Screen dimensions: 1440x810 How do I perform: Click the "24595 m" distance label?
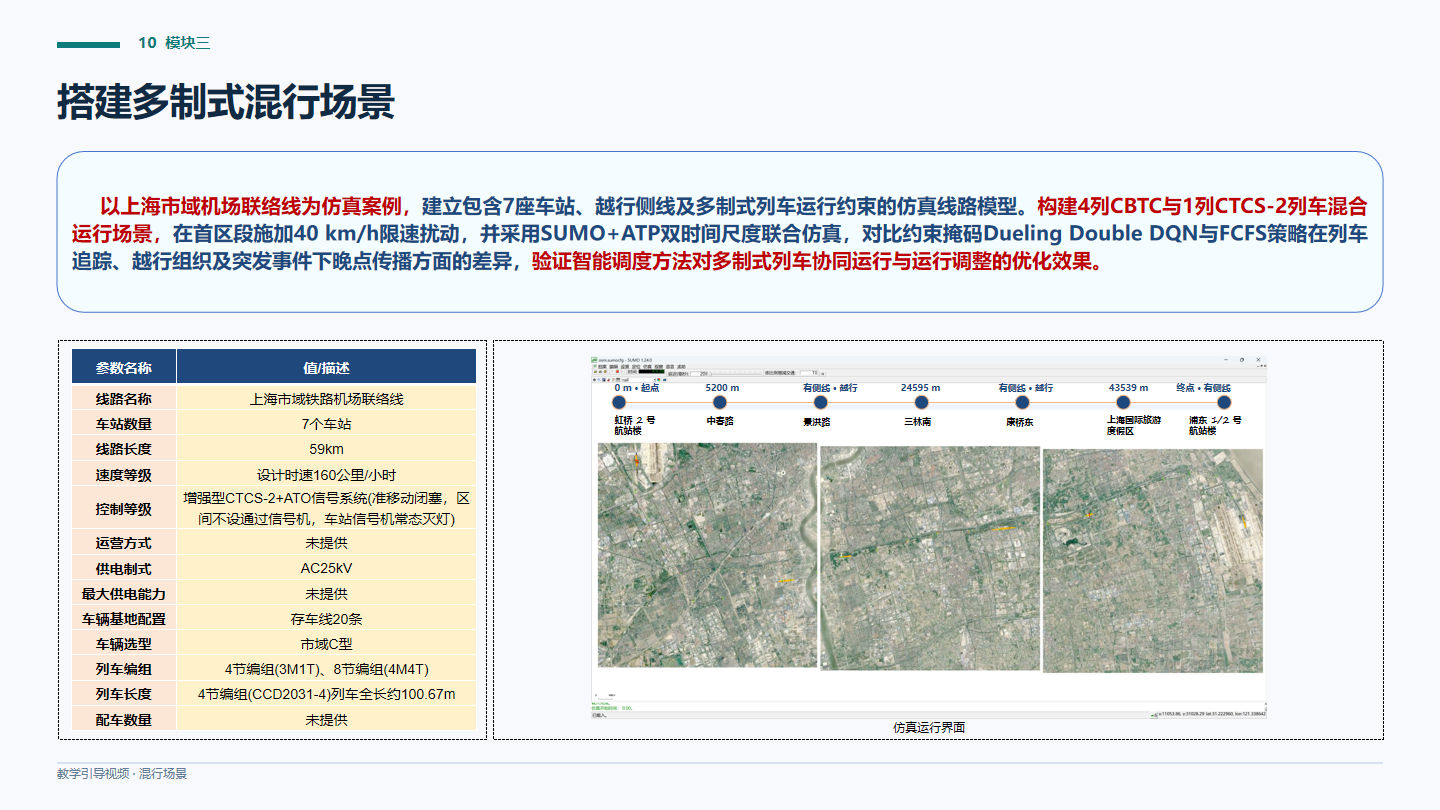[920, 387]
